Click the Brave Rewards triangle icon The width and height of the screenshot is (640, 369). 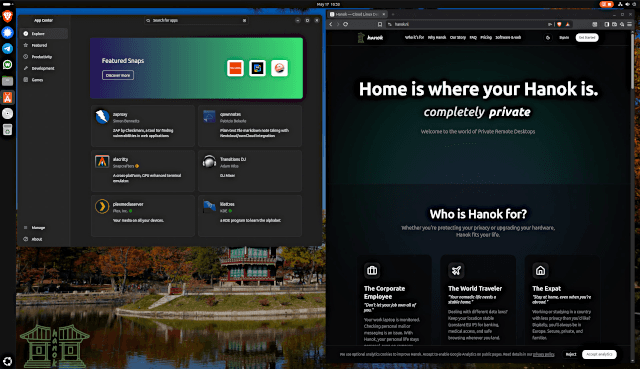[567, 24]
